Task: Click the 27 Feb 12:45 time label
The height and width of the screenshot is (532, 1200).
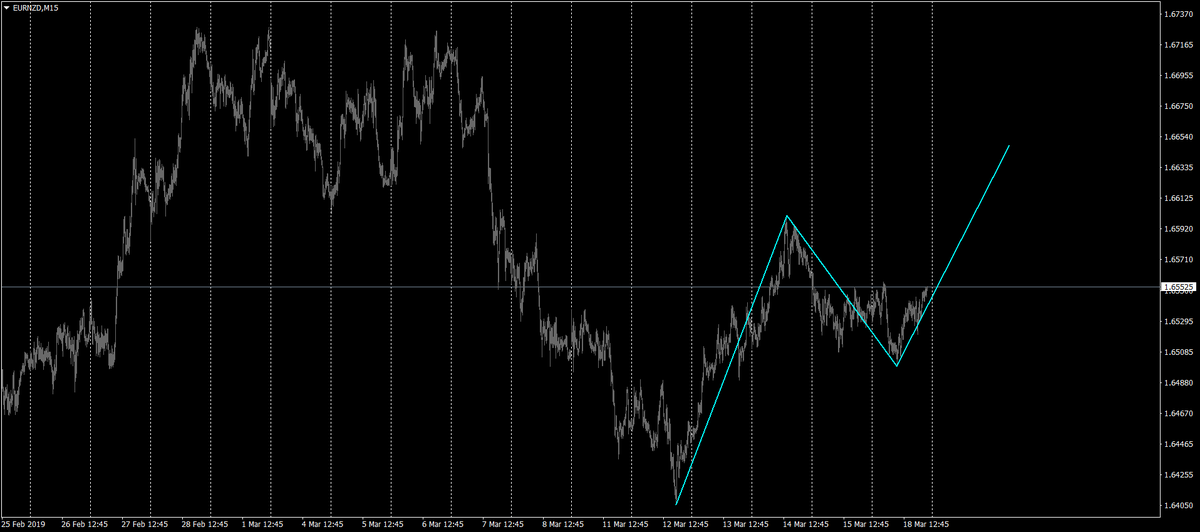Action: [x=145, y=523]
